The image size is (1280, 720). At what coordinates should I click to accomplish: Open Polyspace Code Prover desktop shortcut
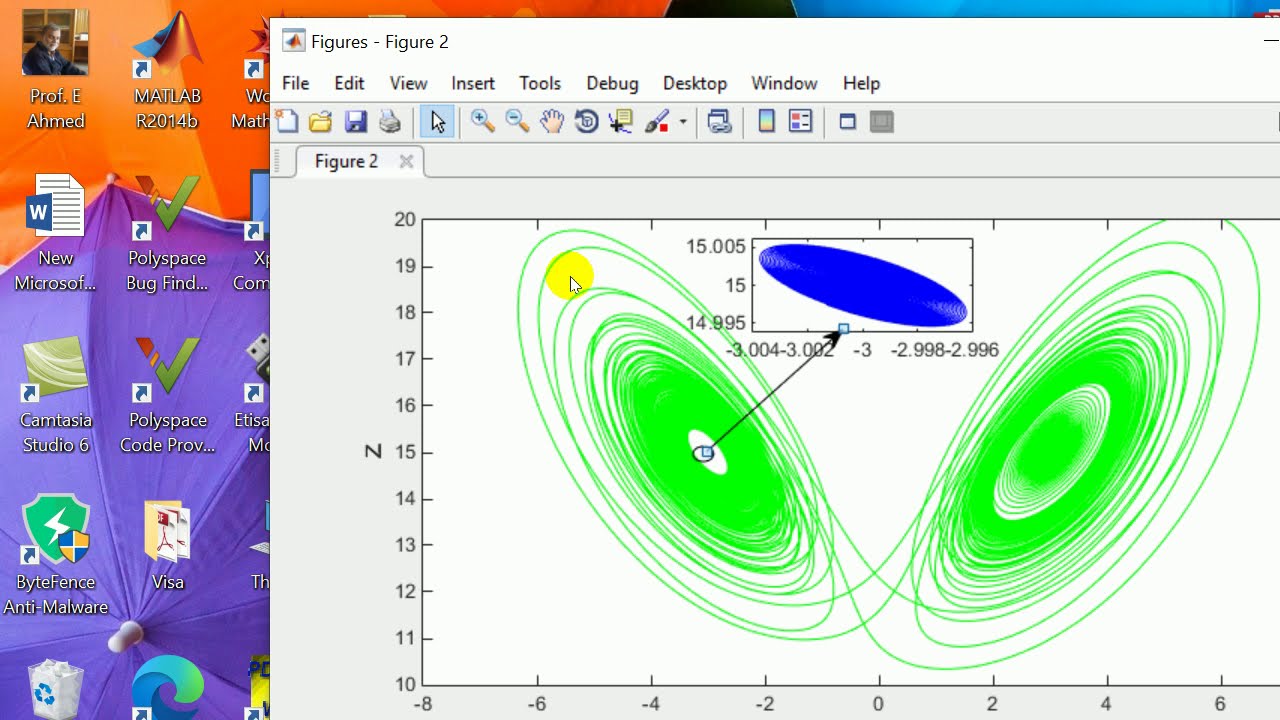click(x=167, y=394)
